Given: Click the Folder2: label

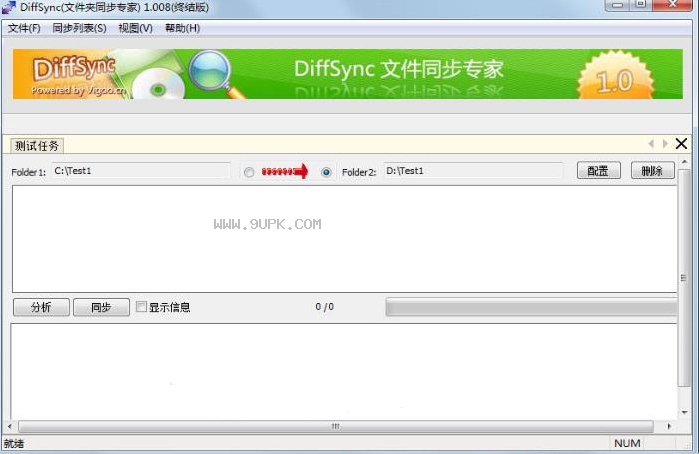Looking at the screenshot, I should 359,172.
